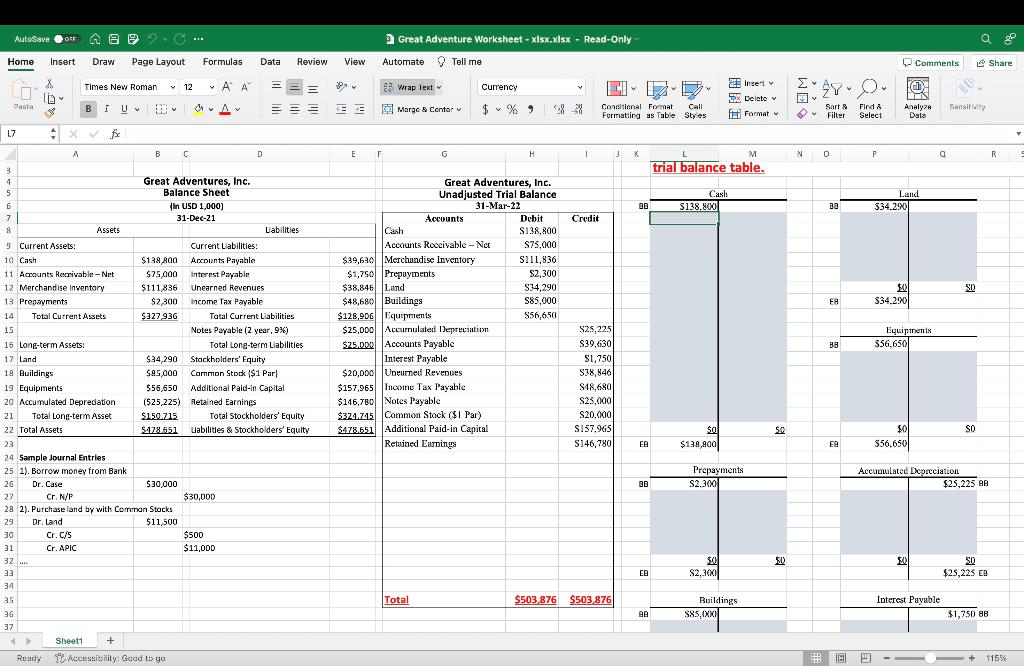Image resolution: width=1024 pixels, height=666 pixels.
Task: Open the Automate ribbon tab
Action: click(403, 61)
